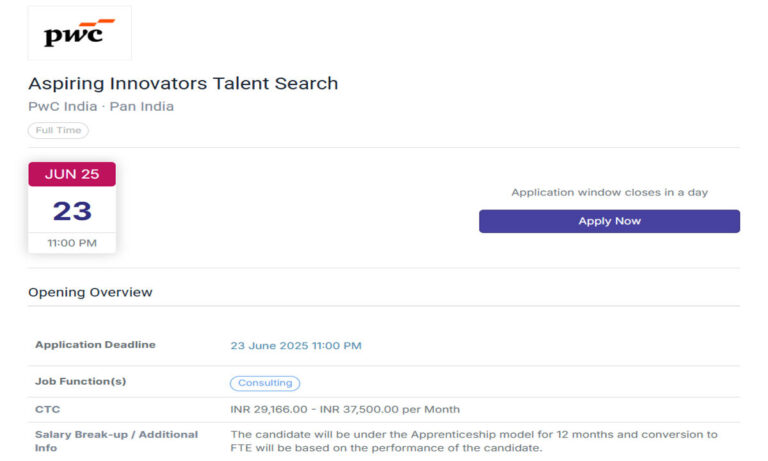The width and height of the screenshot is (768, 461).
Task: Click the JUN 25 calendar header
Action: tap(72, 174)
